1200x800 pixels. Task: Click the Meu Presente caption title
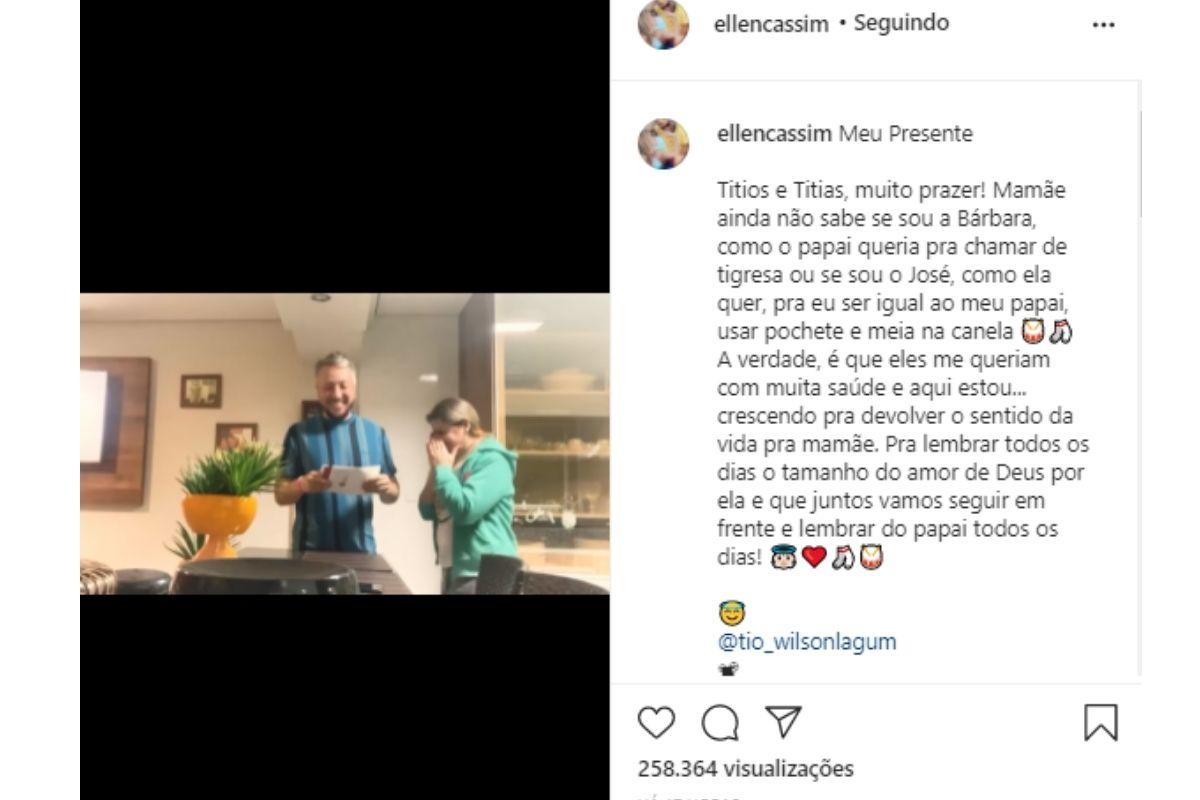pos(905,134)
